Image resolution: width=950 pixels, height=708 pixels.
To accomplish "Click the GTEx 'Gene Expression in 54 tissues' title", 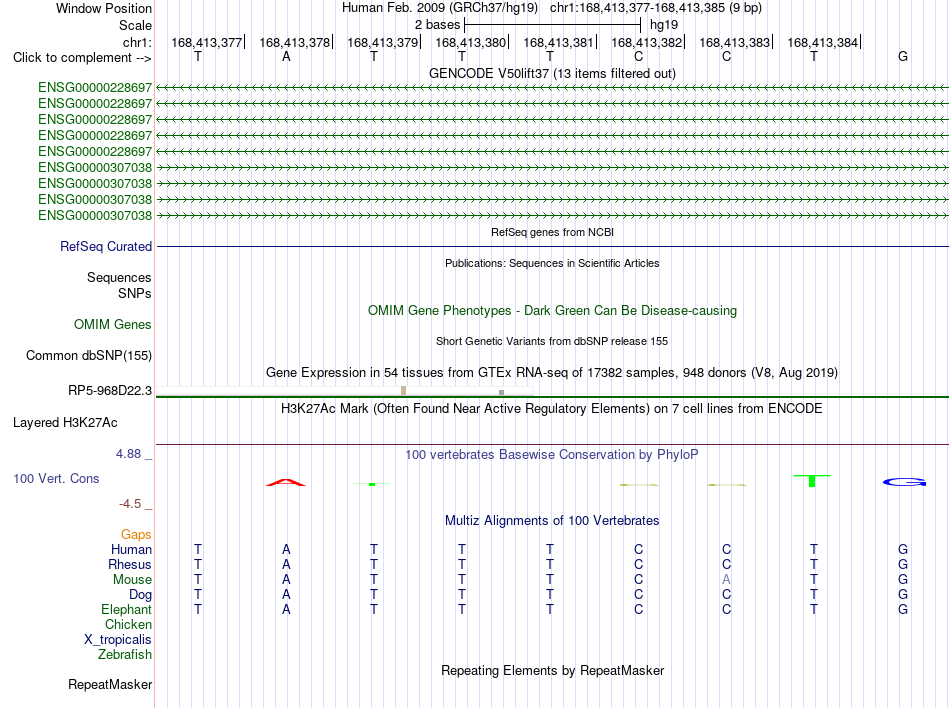I will [552, 372].
